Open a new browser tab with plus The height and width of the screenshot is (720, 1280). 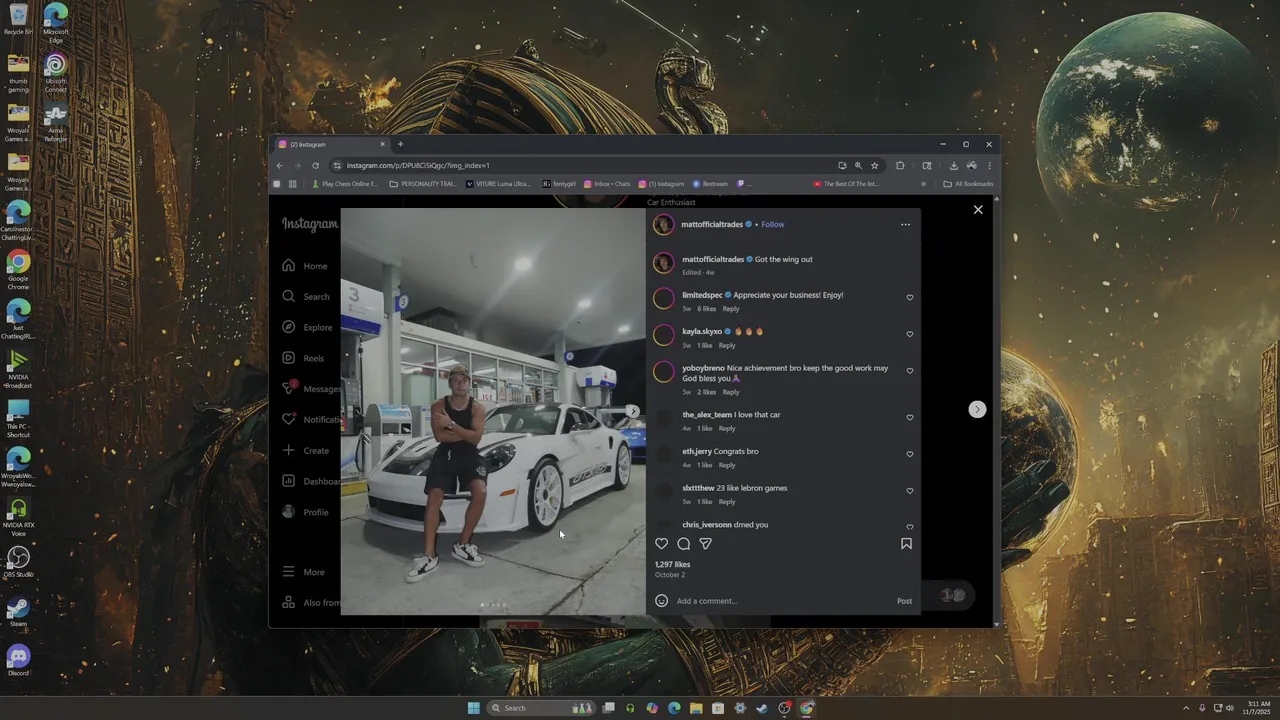[400, 144]
